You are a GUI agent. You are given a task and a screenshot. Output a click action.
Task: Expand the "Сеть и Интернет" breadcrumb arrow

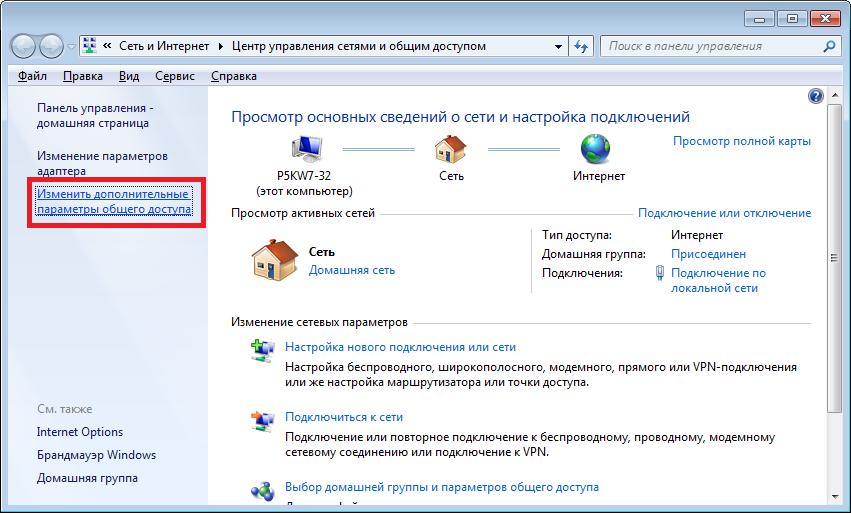point(220,46)
